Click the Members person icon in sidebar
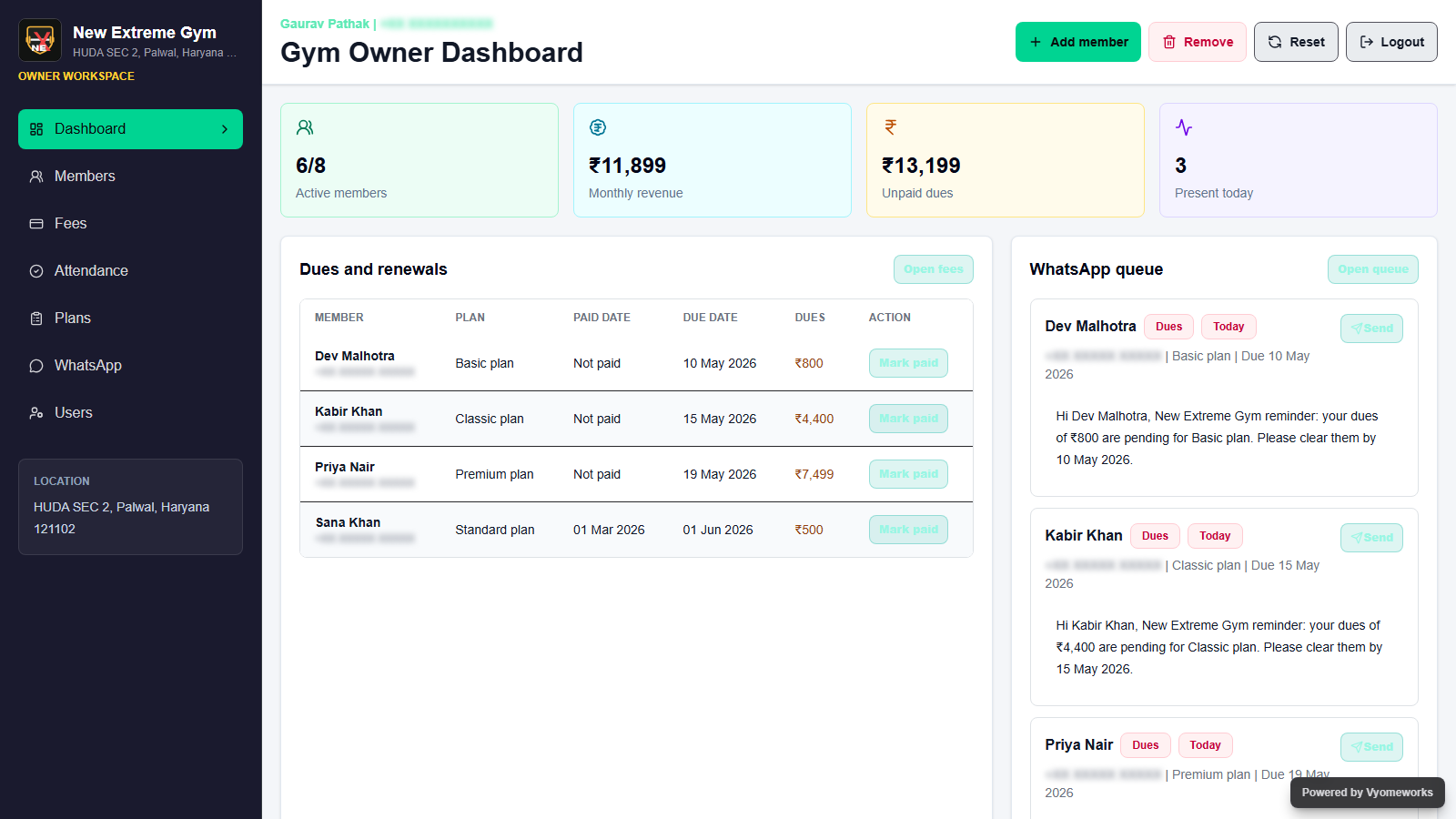 point(36,177)
